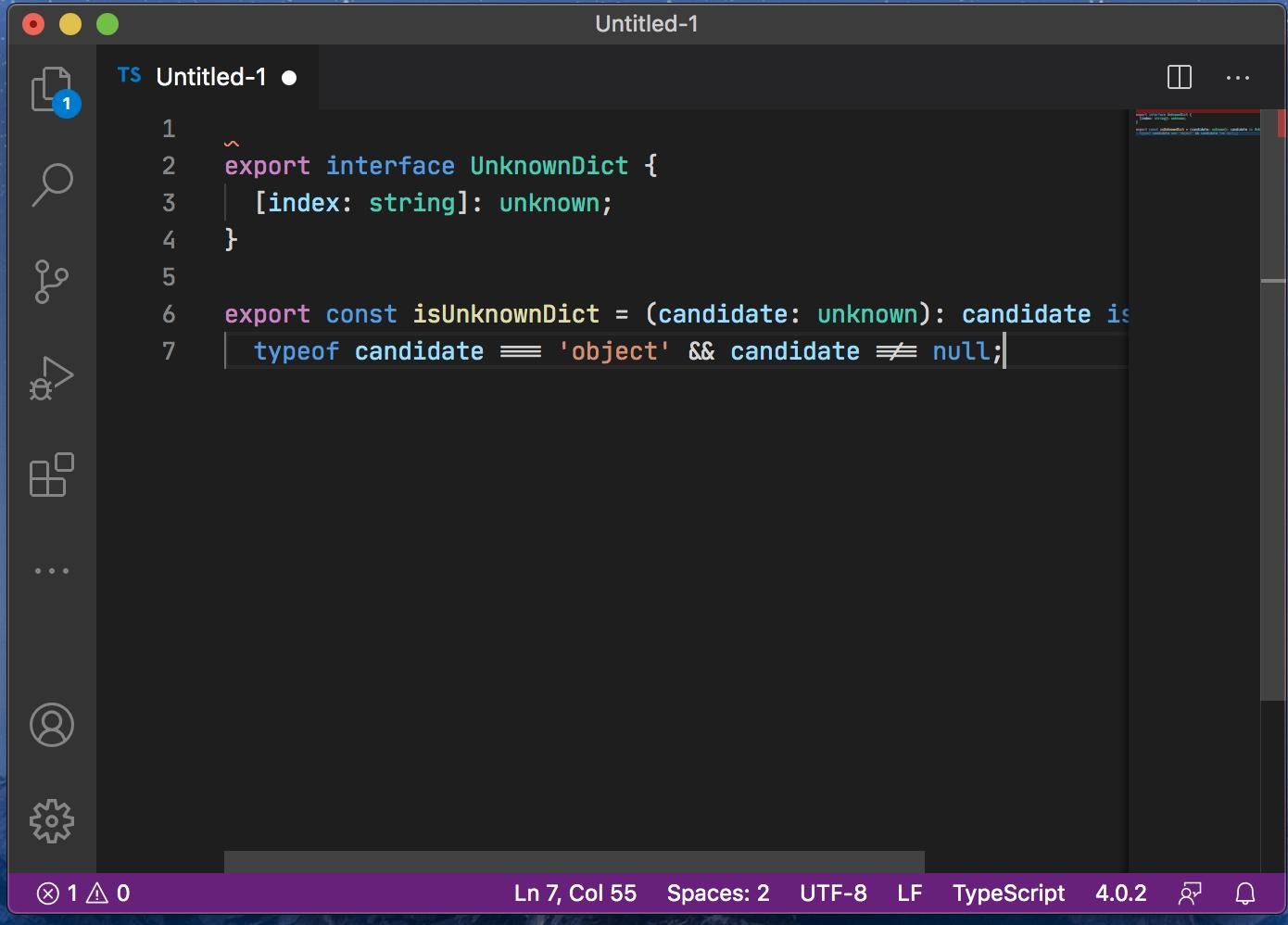
Task: Open the Accounts menu
Action: [x=52, y=725]
